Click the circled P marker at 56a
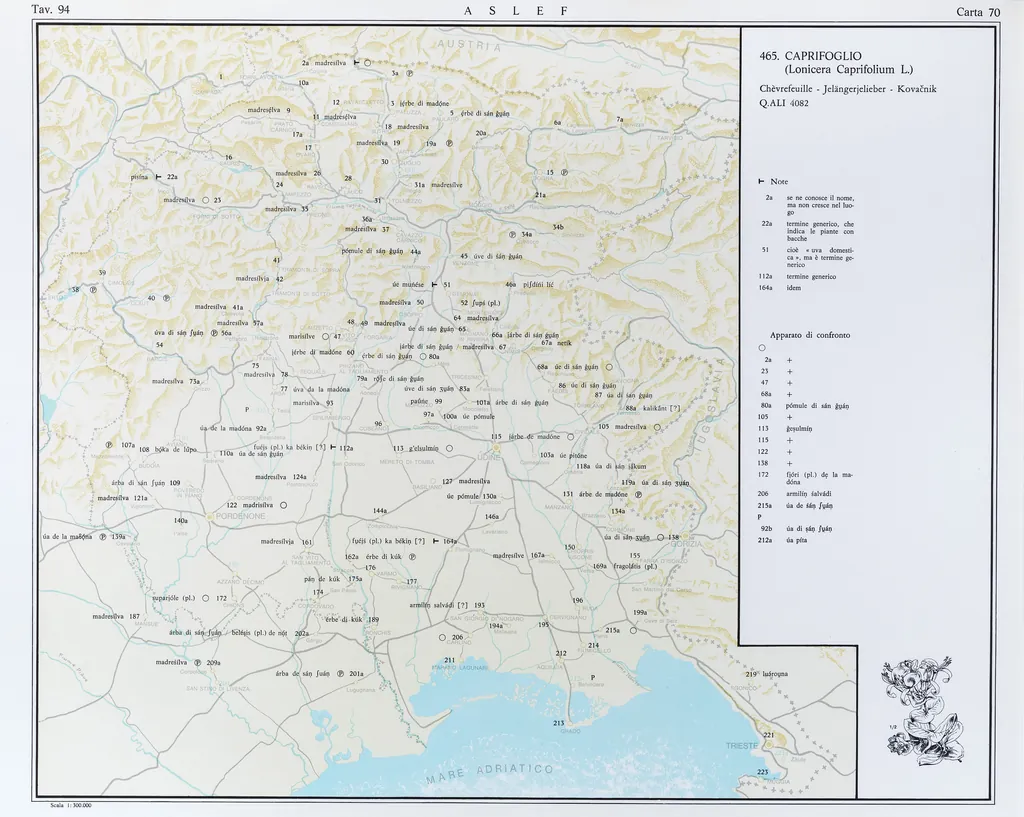1024x817 pixels. pos(214,333)
